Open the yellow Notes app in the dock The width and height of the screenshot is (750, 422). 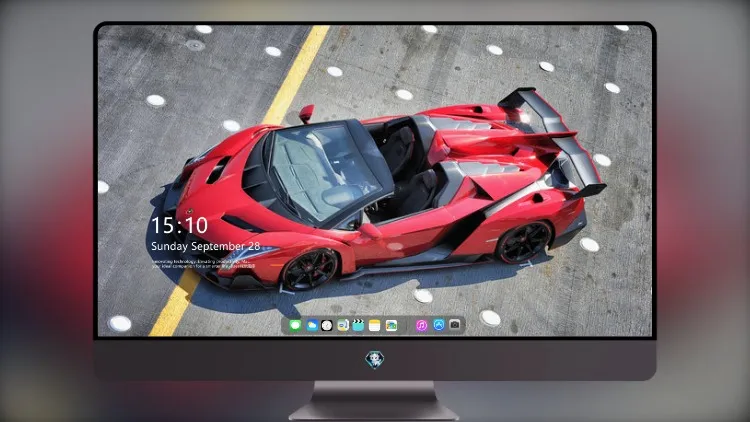tap(375, 325)
